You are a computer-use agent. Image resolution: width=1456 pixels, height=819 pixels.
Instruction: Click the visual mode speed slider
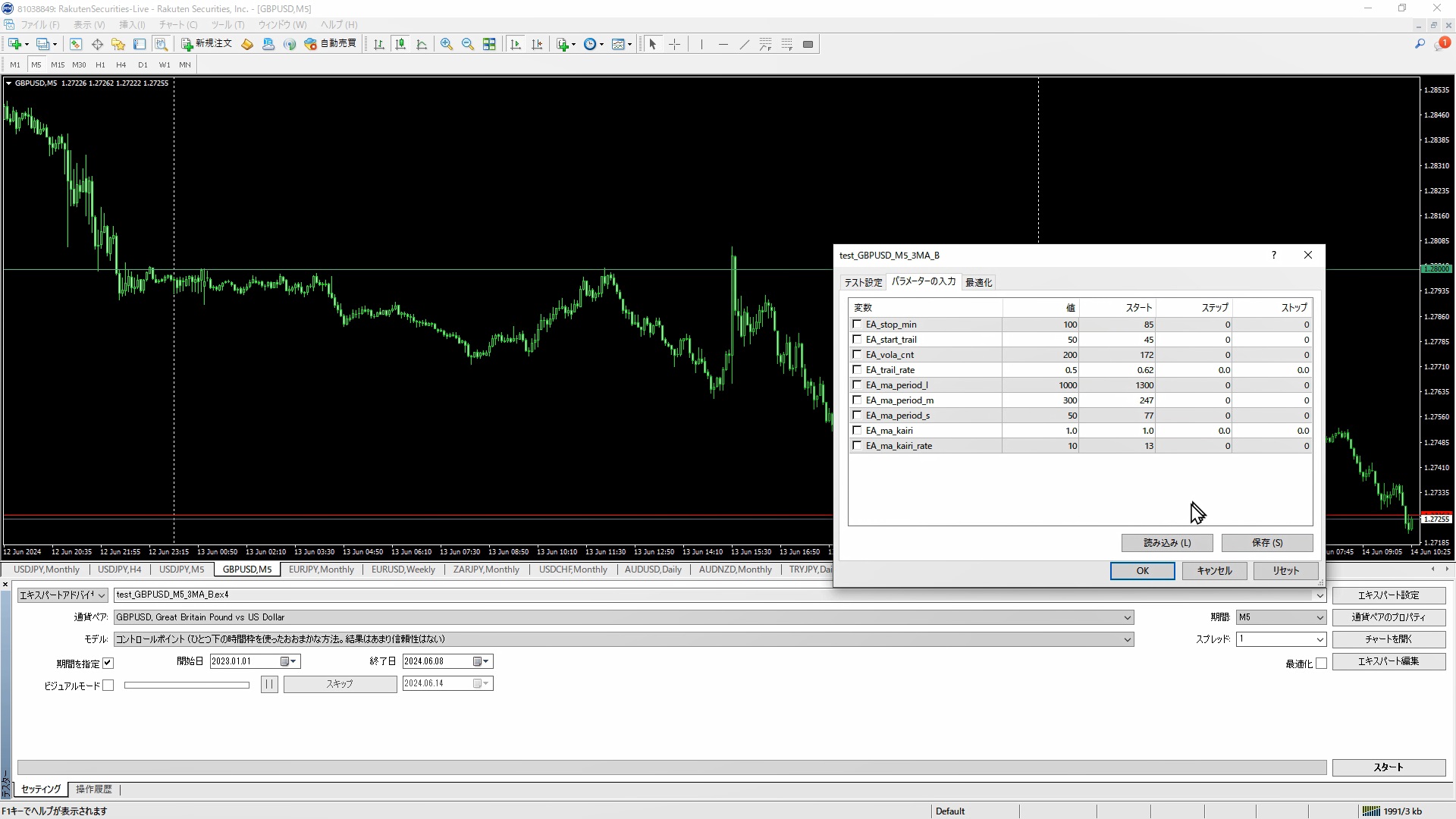click(x=187, y=686)
